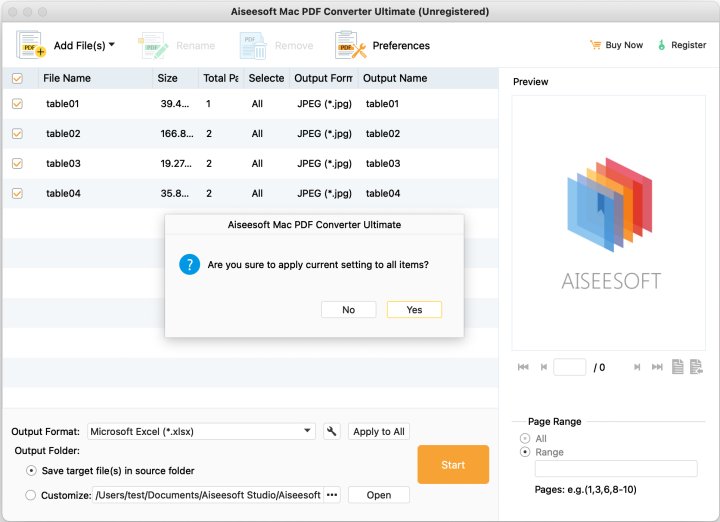This screenshot has width=720, height=522.
Task: Select the table04 file name
Action: pyautogui.click(x=63, y=193)
